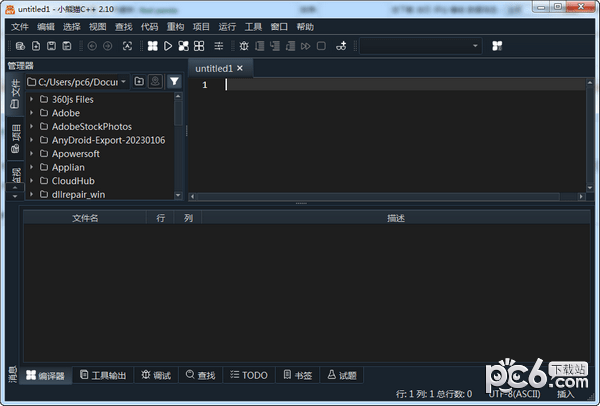600x406 pixels.
Task: Open the 文件 menu
Action: click(20, 27)
